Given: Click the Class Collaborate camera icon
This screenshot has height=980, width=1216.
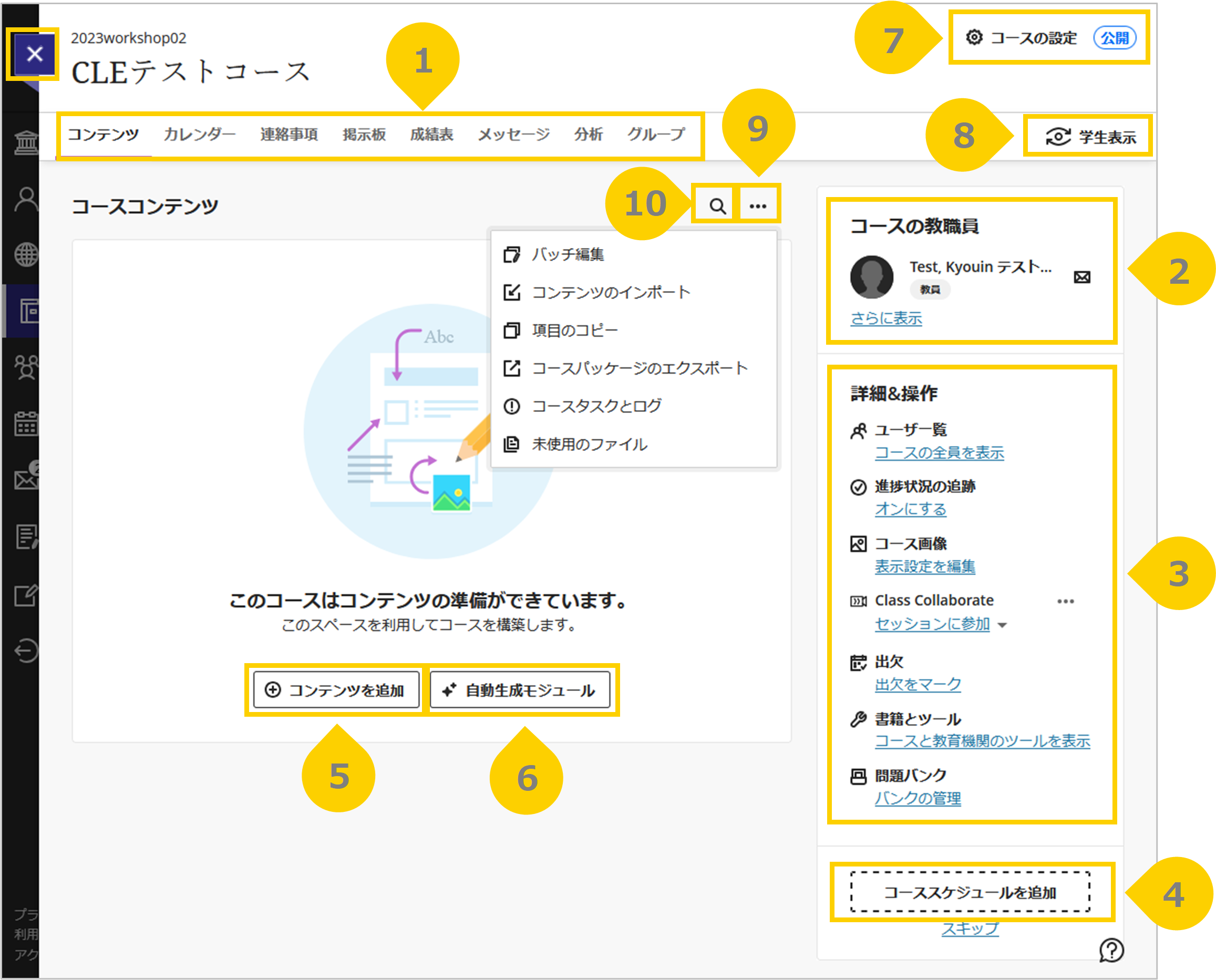Looking at the screenshot, I should click(x=858, y=601).
